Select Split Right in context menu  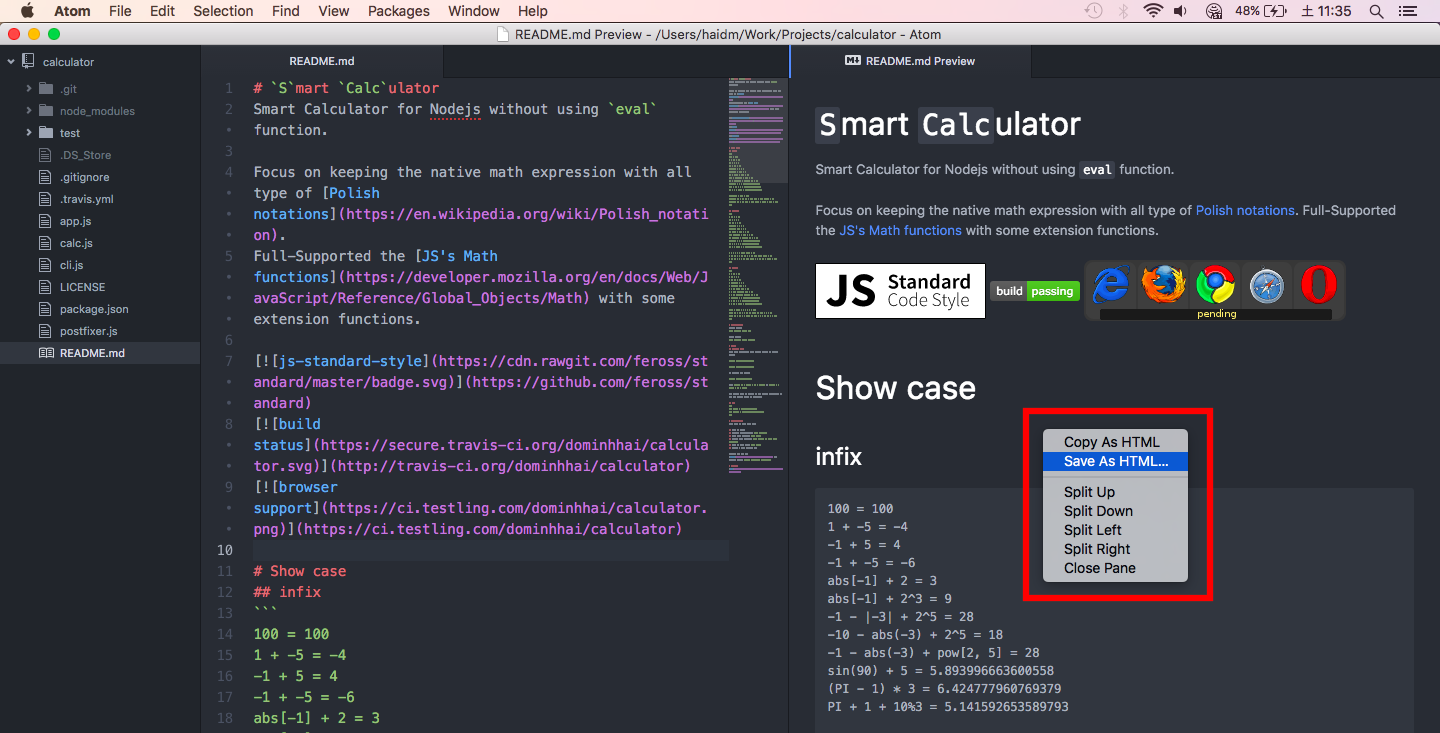point(1115,549)
